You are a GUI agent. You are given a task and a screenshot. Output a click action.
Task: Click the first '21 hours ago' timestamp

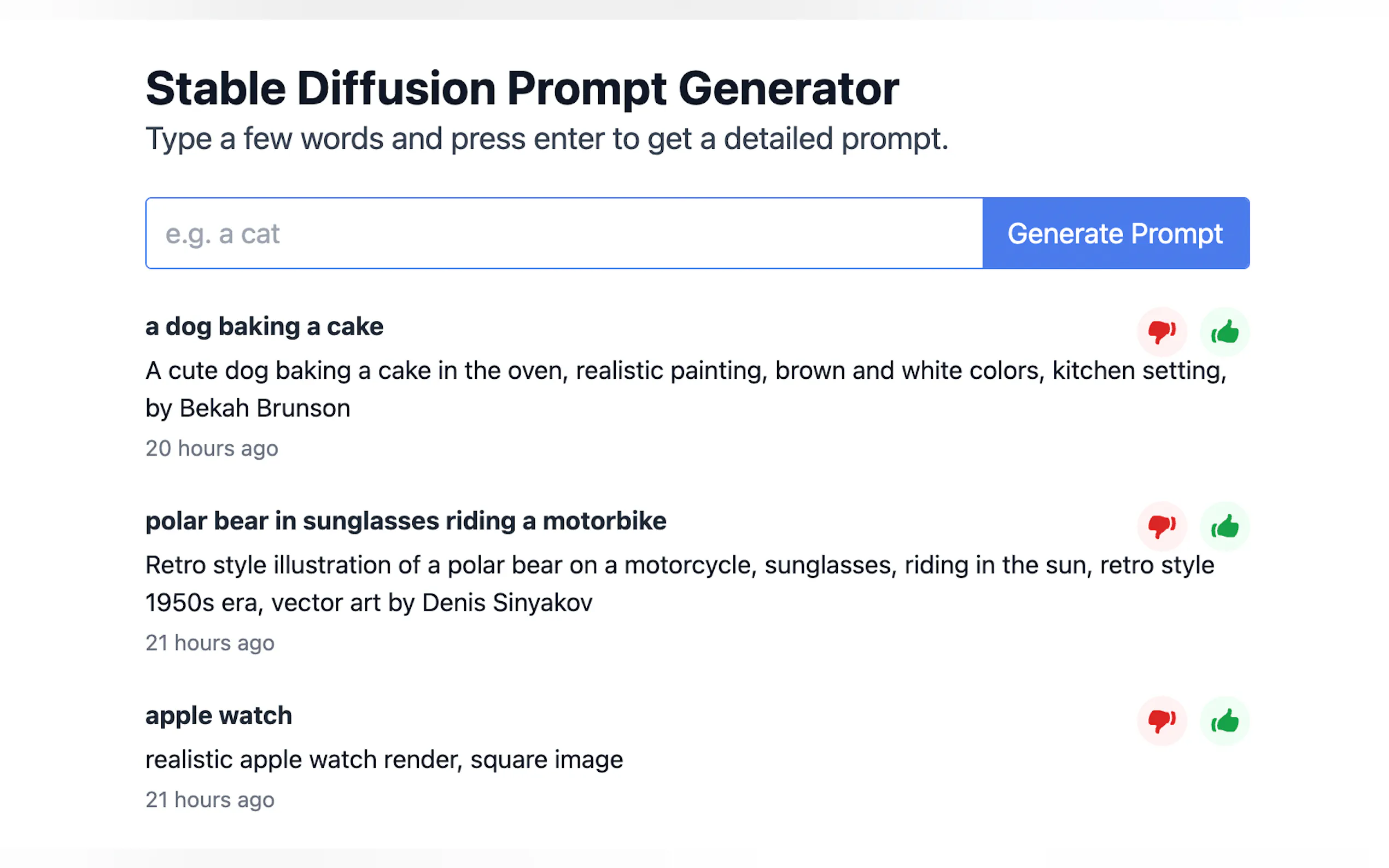tap(209, 643)
